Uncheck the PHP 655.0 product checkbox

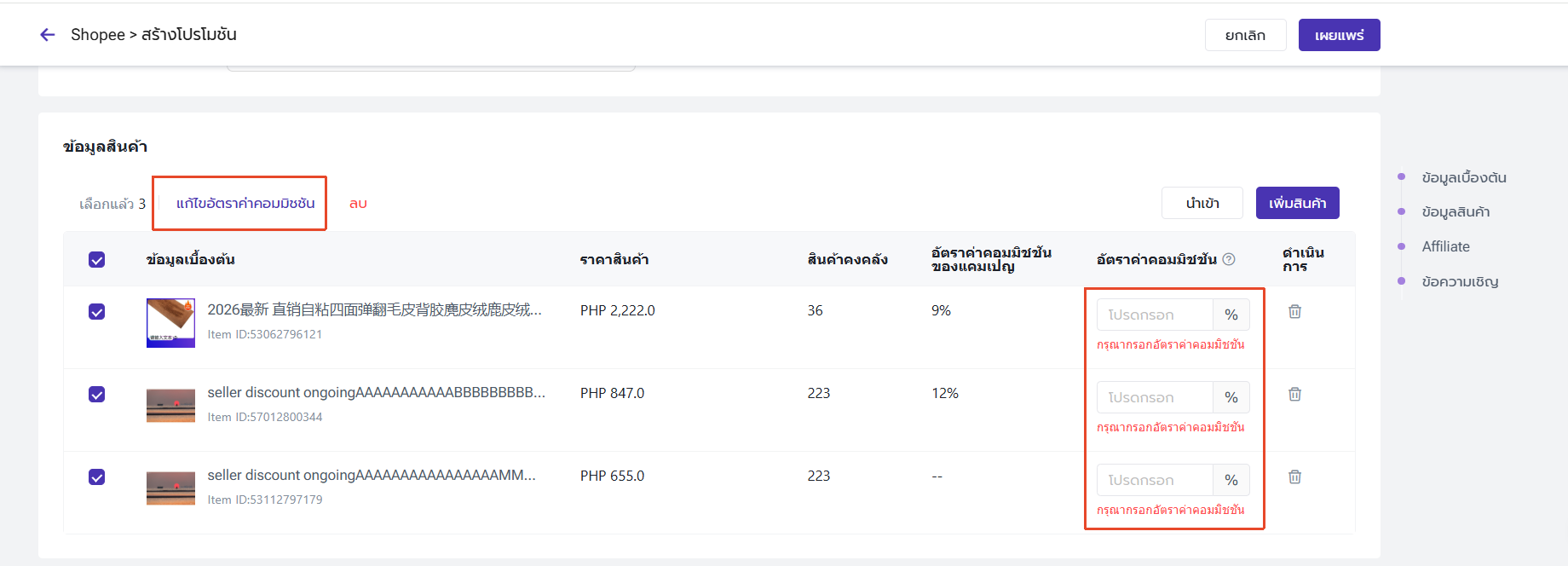coord(97,476)
